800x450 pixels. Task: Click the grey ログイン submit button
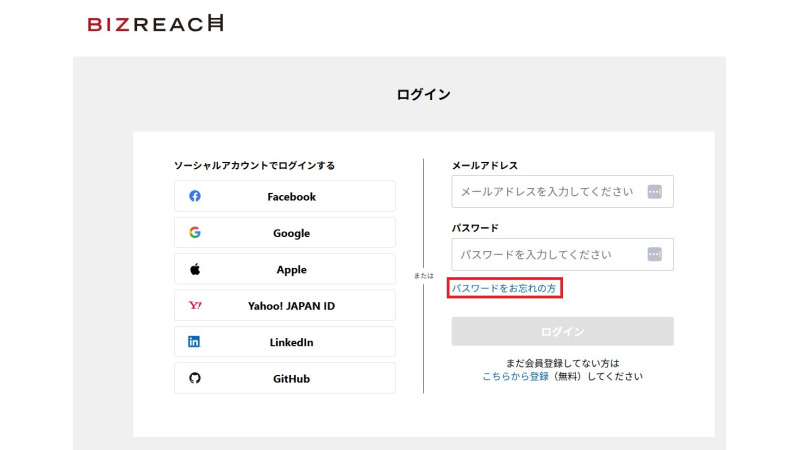click(562, 332)
